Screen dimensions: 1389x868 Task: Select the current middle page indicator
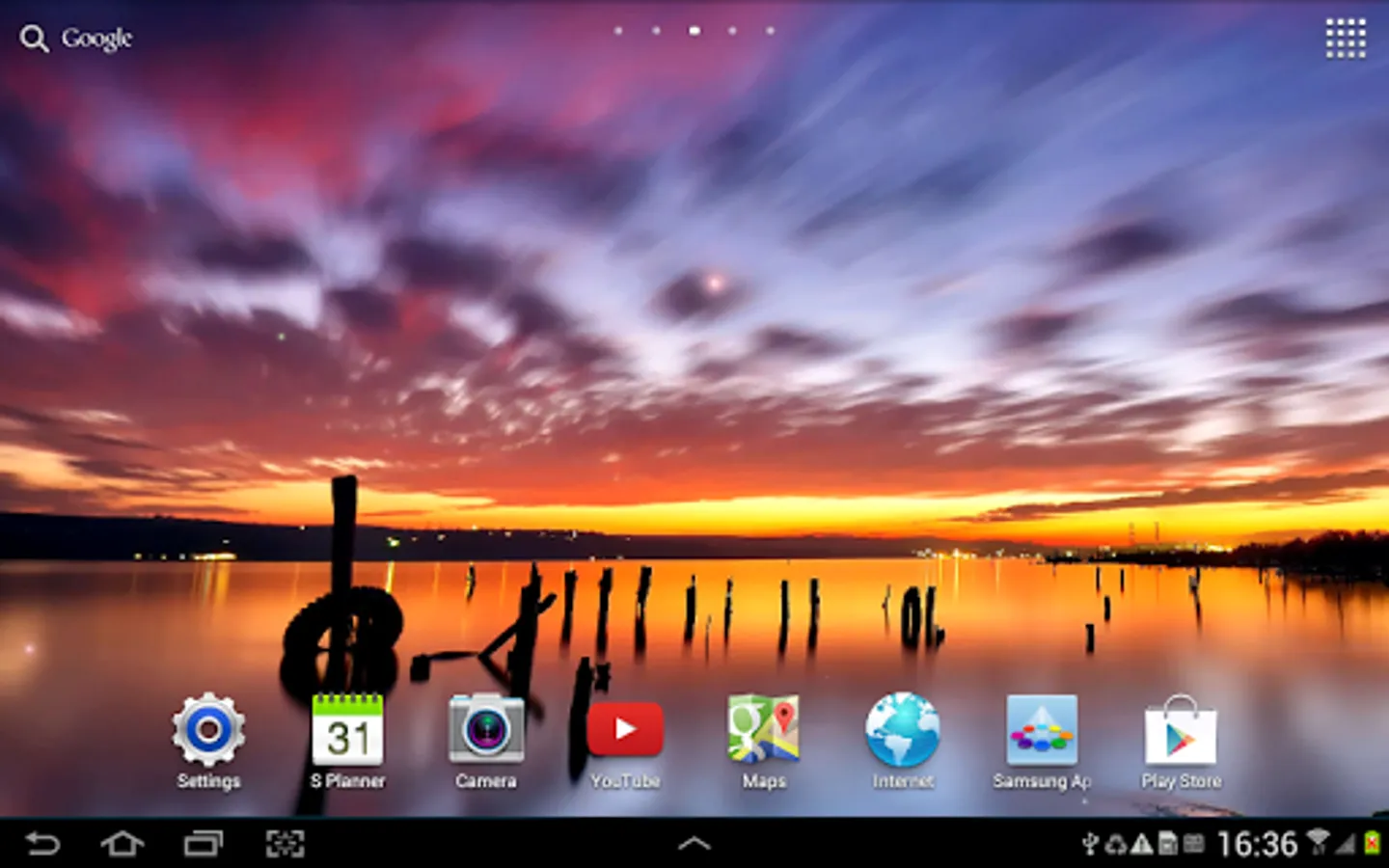(x=694, y=31)
